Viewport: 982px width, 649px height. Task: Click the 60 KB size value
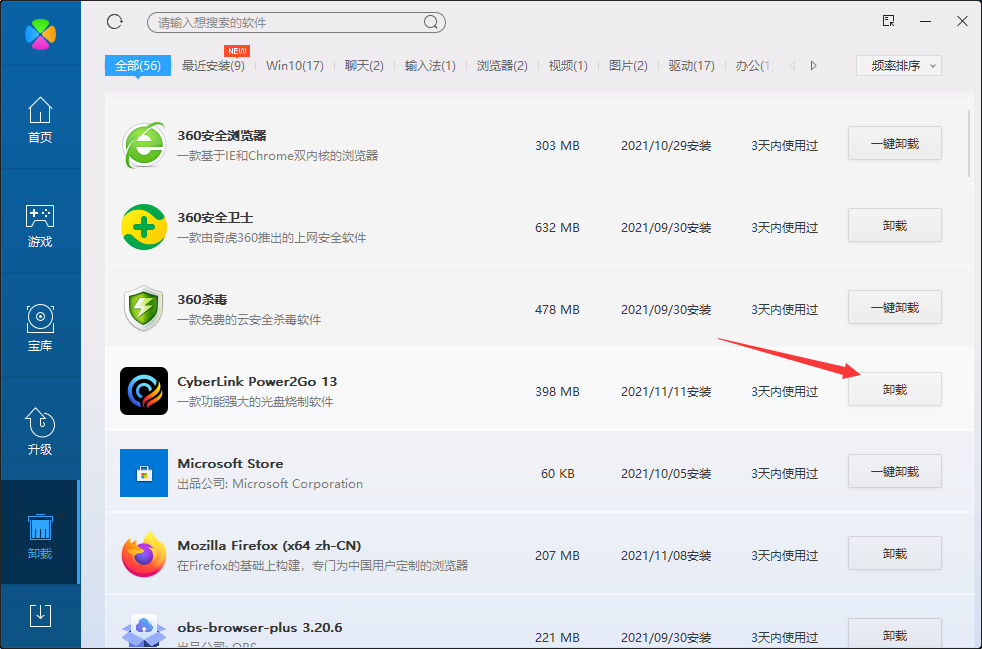coord(558,474)
